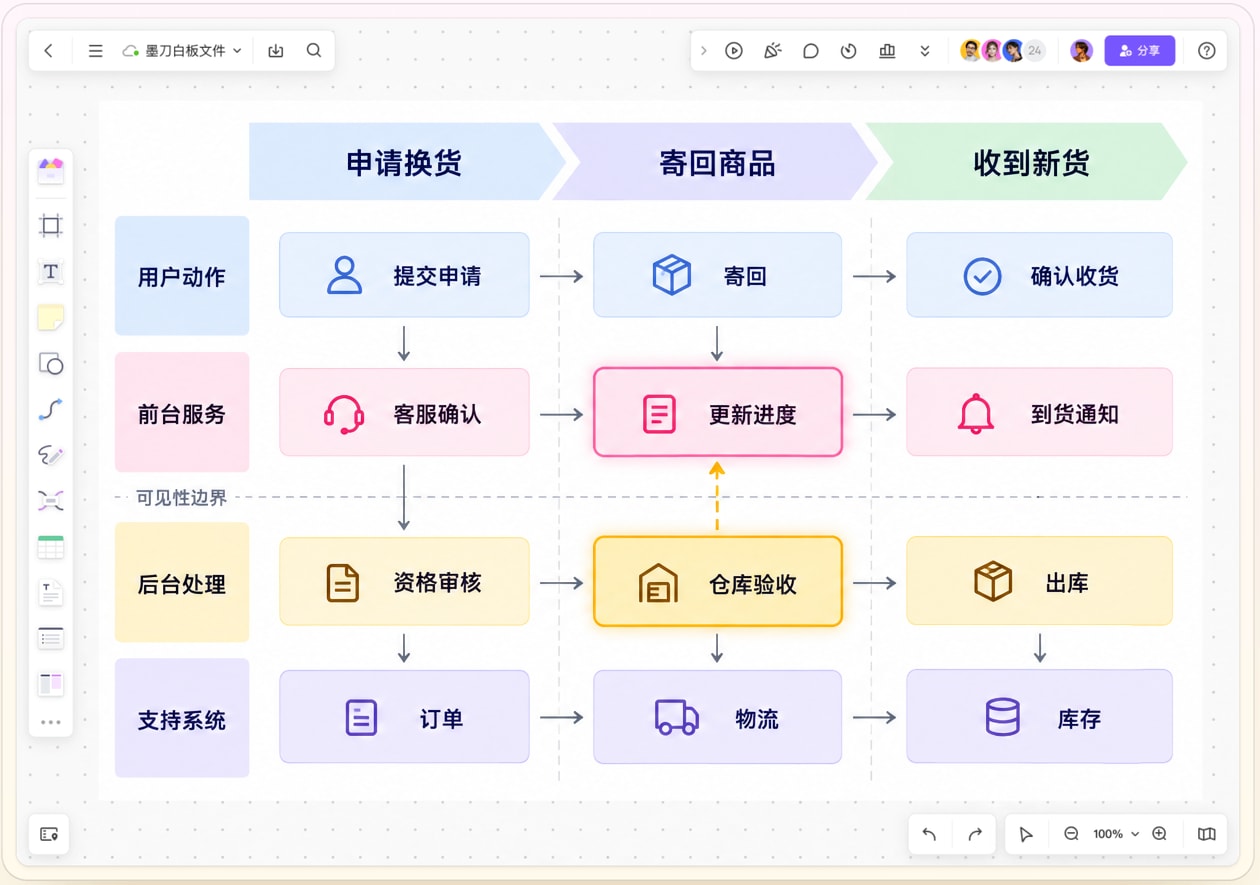Click the export download icon

point(276,50)
